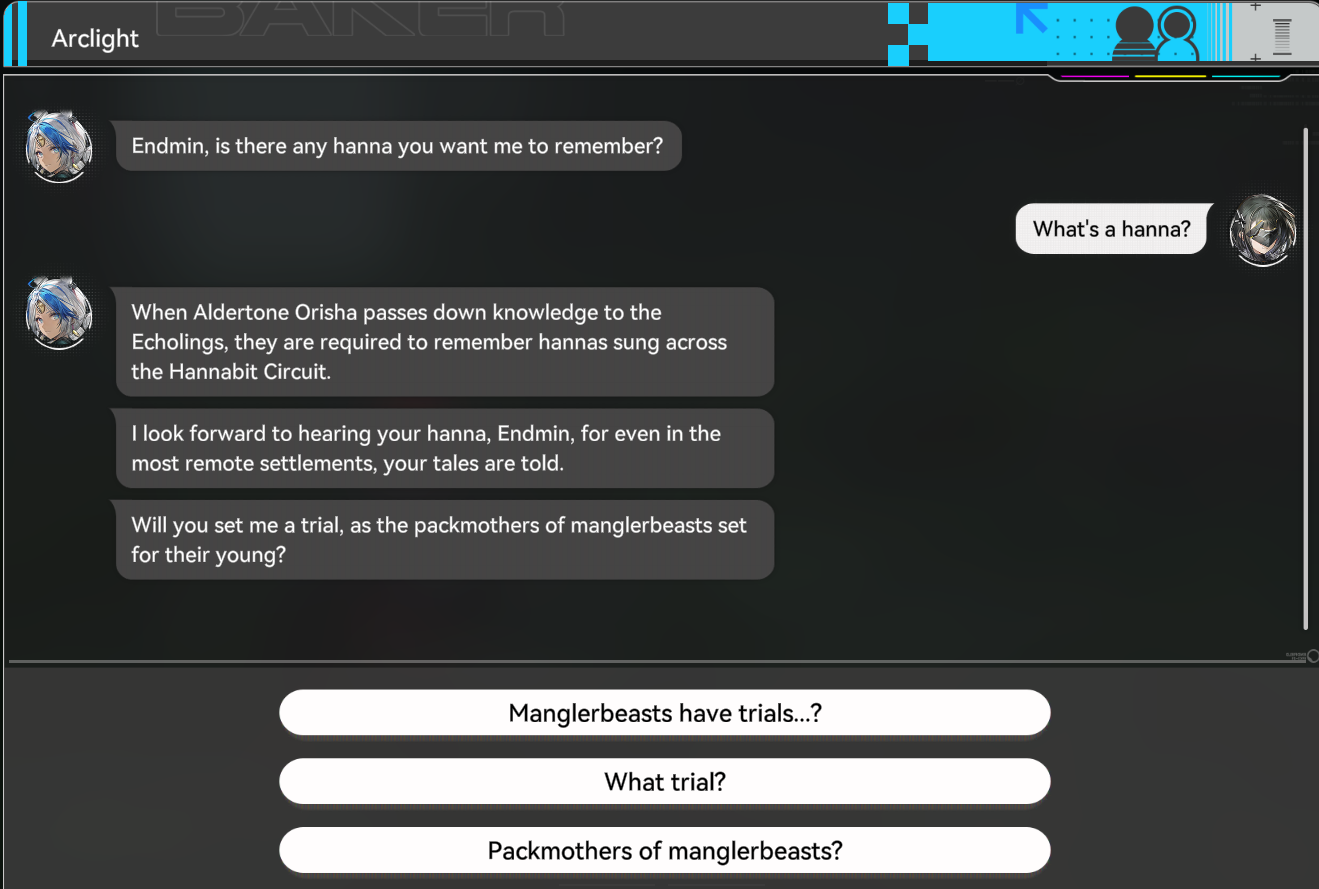
Task: Click Arclight's avatar beside first message
Action: pos(59,147)
